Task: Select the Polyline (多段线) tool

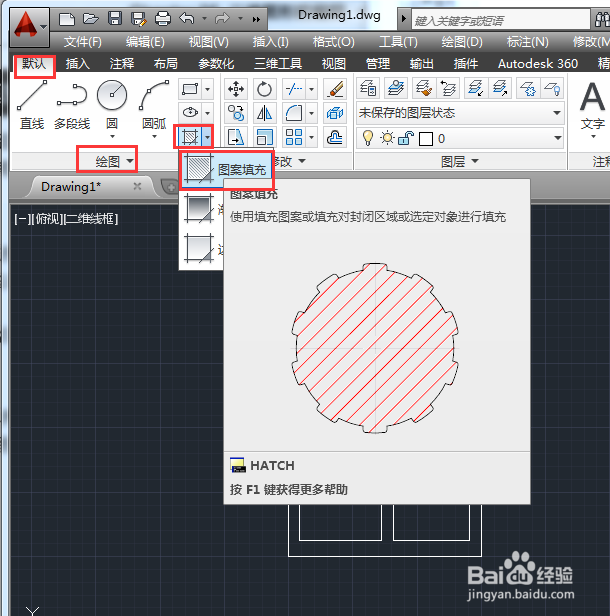Action: (72, 105)
